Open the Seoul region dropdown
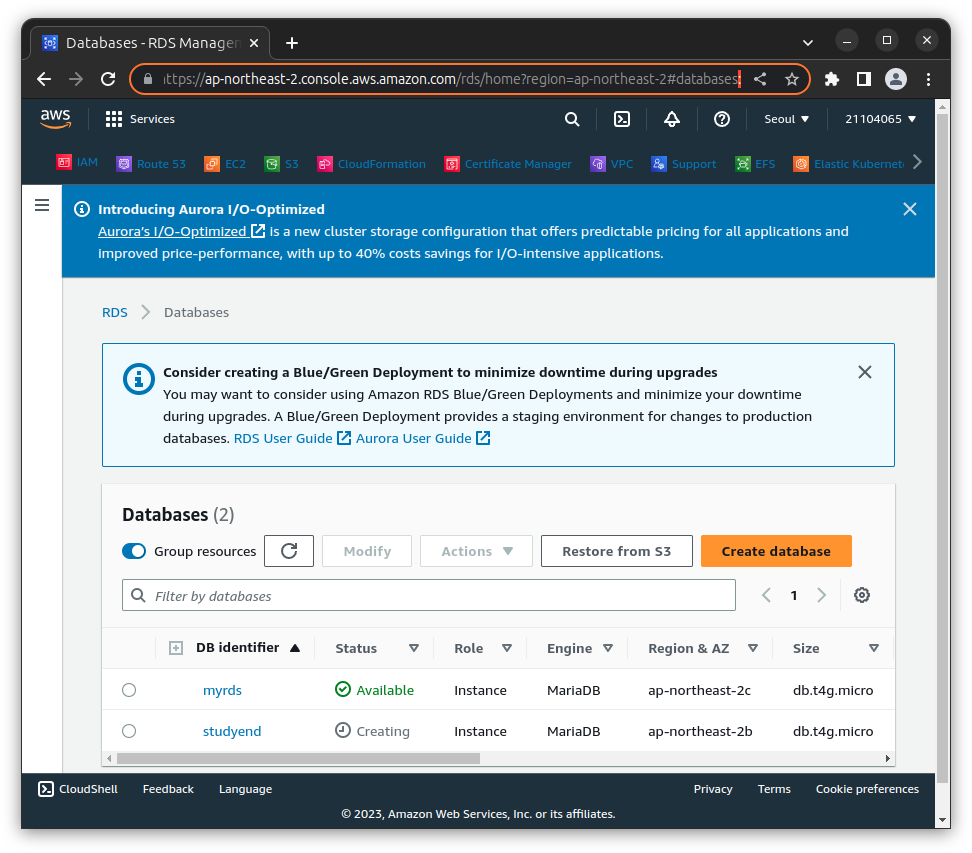Image resolution: width=972 pixels, height=853 pixels. point(787,119)
